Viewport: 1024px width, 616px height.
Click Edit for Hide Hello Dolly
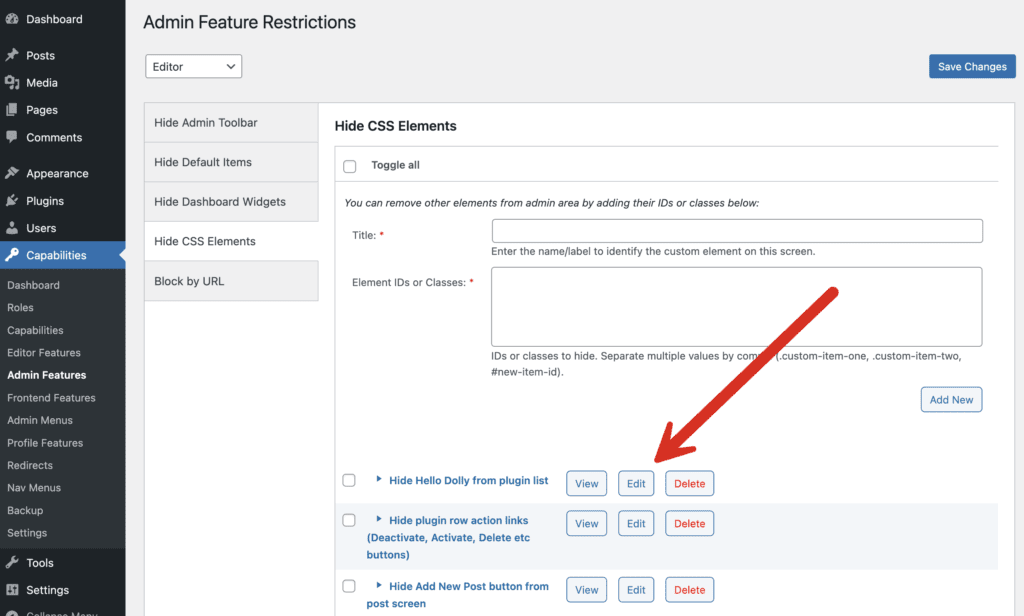click(636, 484)
